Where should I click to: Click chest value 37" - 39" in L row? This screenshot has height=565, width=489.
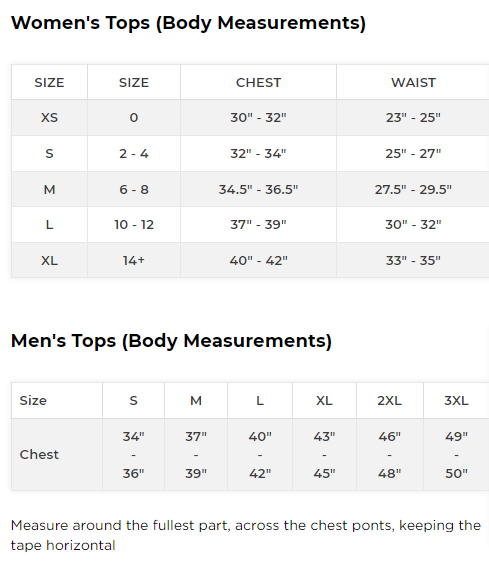click(x=258, y=225)
